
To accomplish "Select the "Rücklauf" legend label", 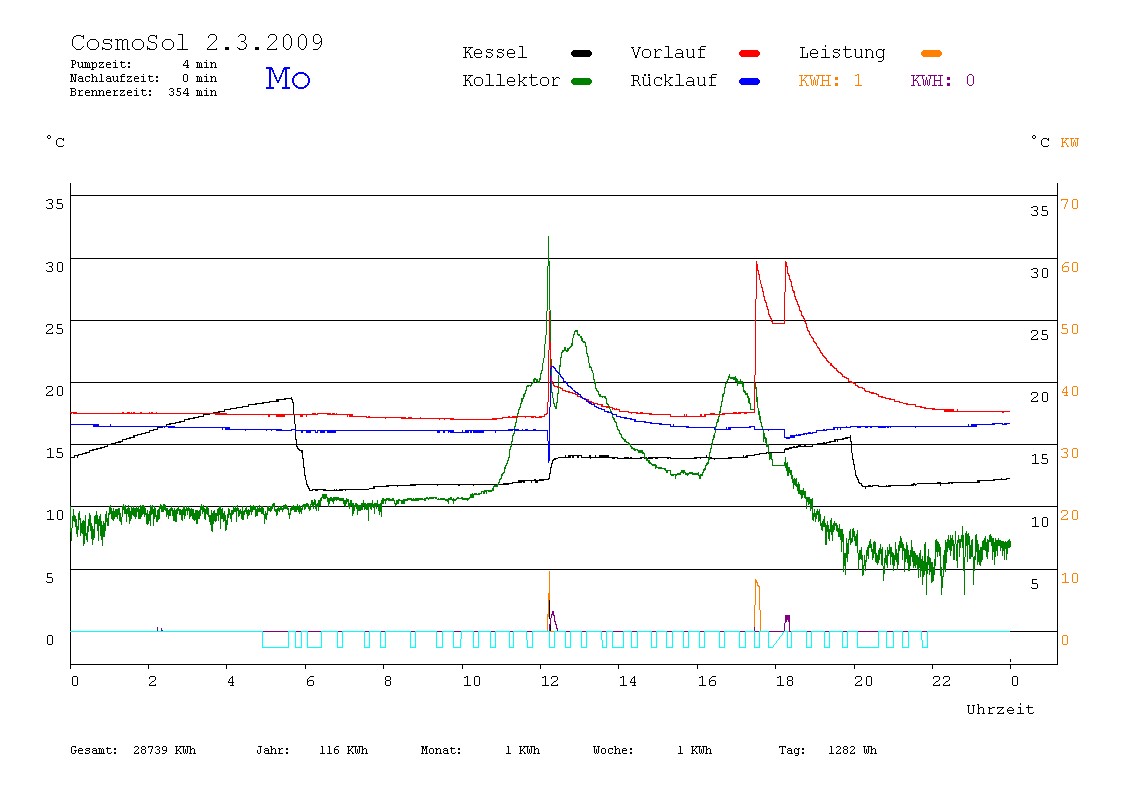I will (674, 81).
